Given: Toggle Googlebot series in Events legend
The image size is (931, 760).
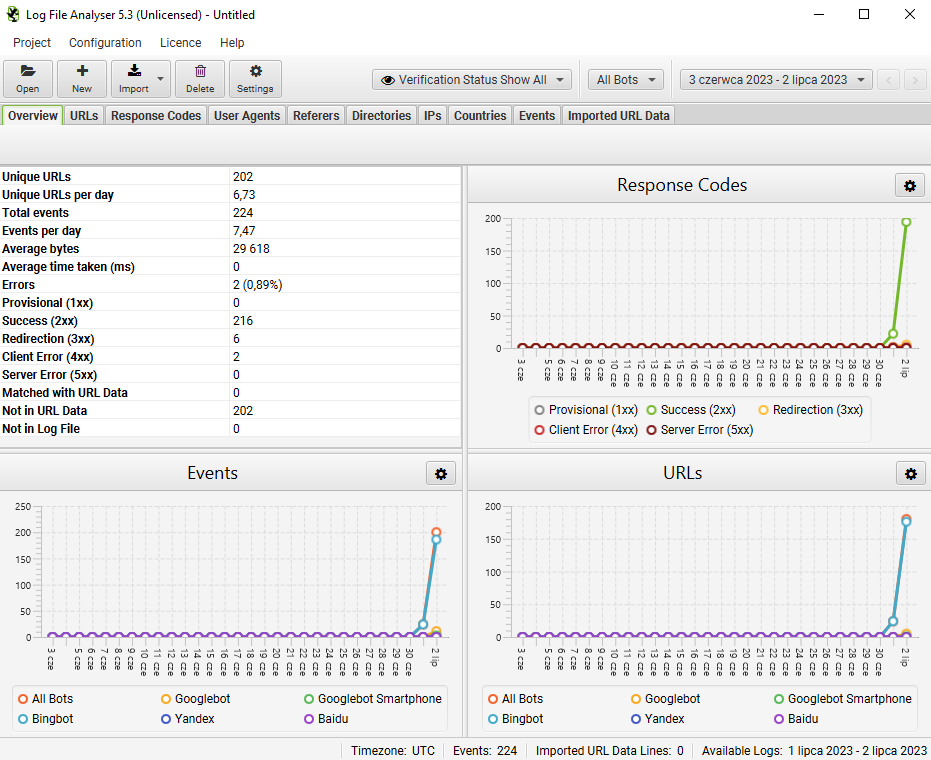Looking at the screenshot, I should [x=195, y=699].
